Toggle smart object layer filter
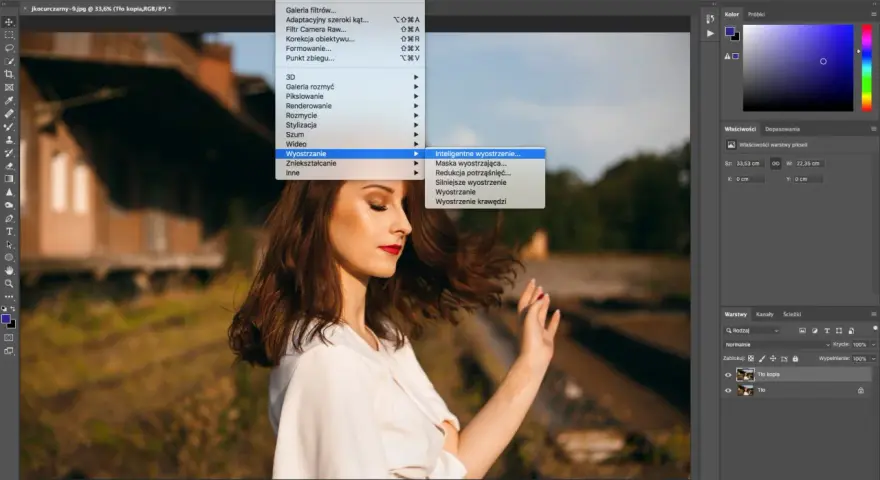Image resolution: width=880 pixels, height=480 pixels. [851, 331]
